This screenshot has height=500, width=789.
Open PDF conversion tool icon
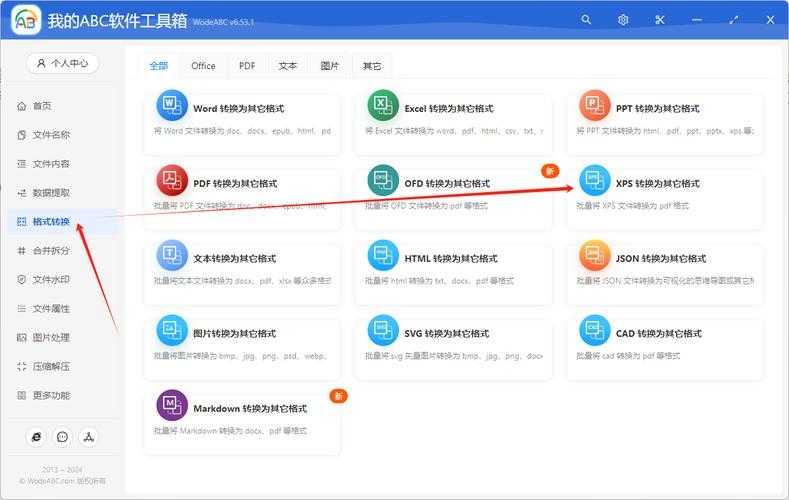pyautogui.click(x=172, y=180)
